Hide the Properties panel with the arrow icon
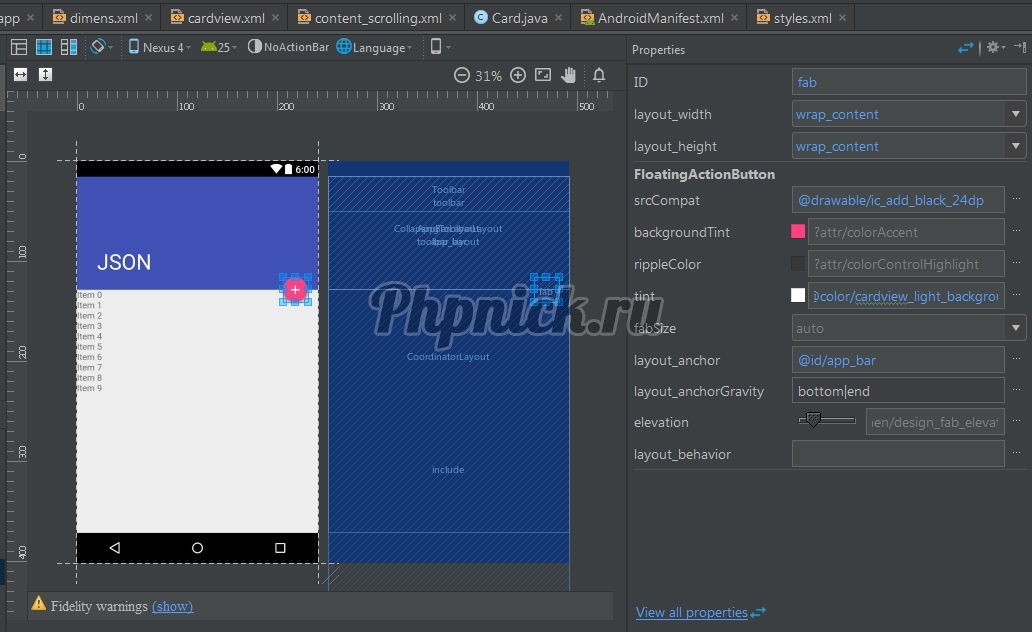Image resolution: width=1032 pixels, height=632 pixels. pyautogui.click(x=1021, y=47)
